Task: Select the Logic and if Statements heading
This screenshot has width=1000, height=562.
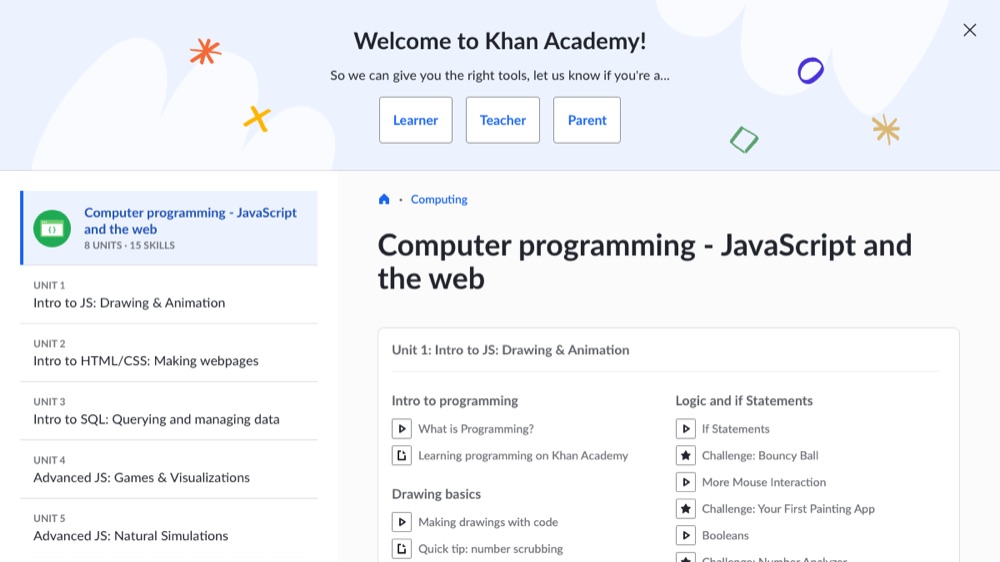Action: [744, 401]
